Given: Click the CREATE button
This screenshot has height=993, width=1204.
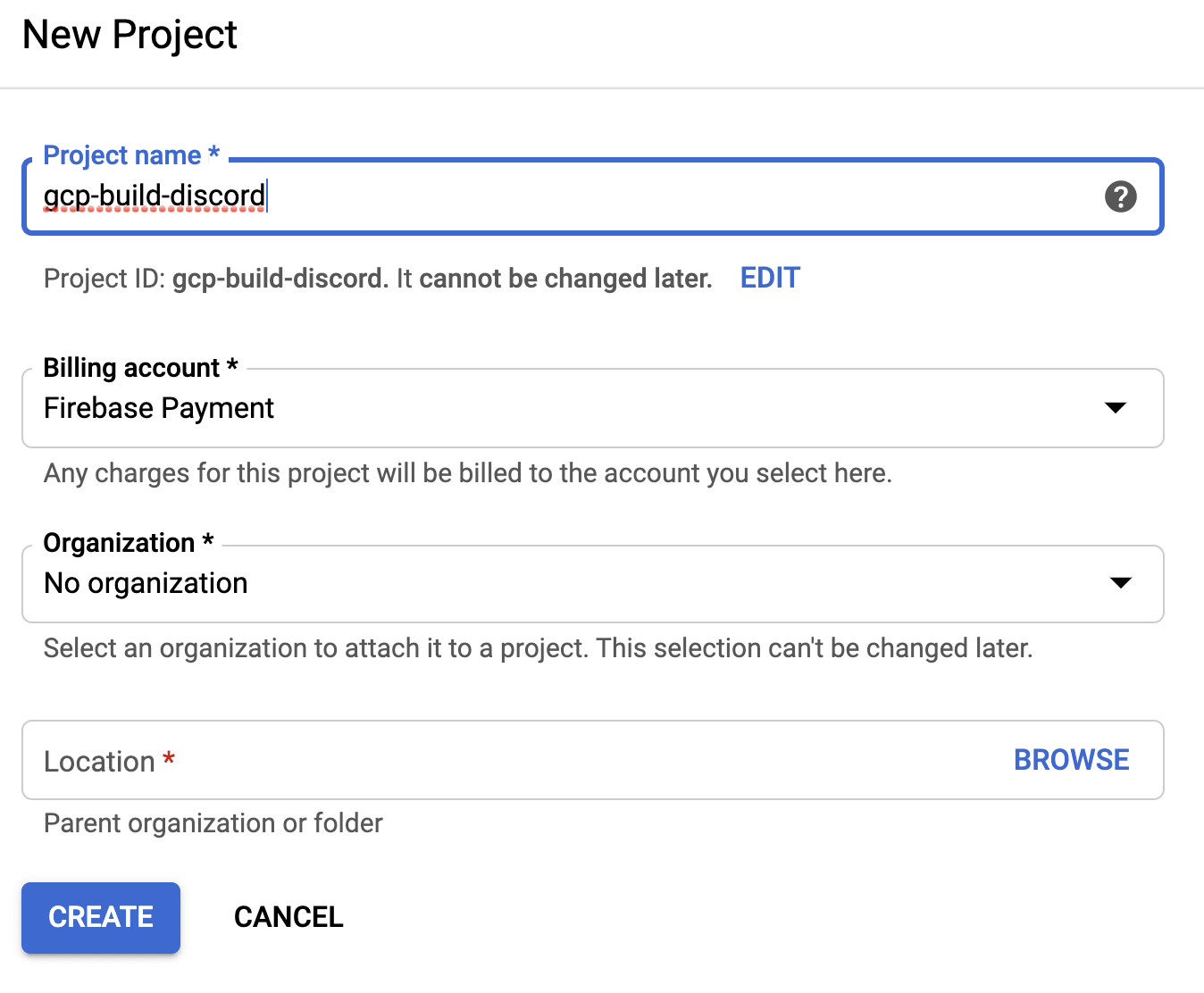Looking at the screenshot, I should point(101,917).
